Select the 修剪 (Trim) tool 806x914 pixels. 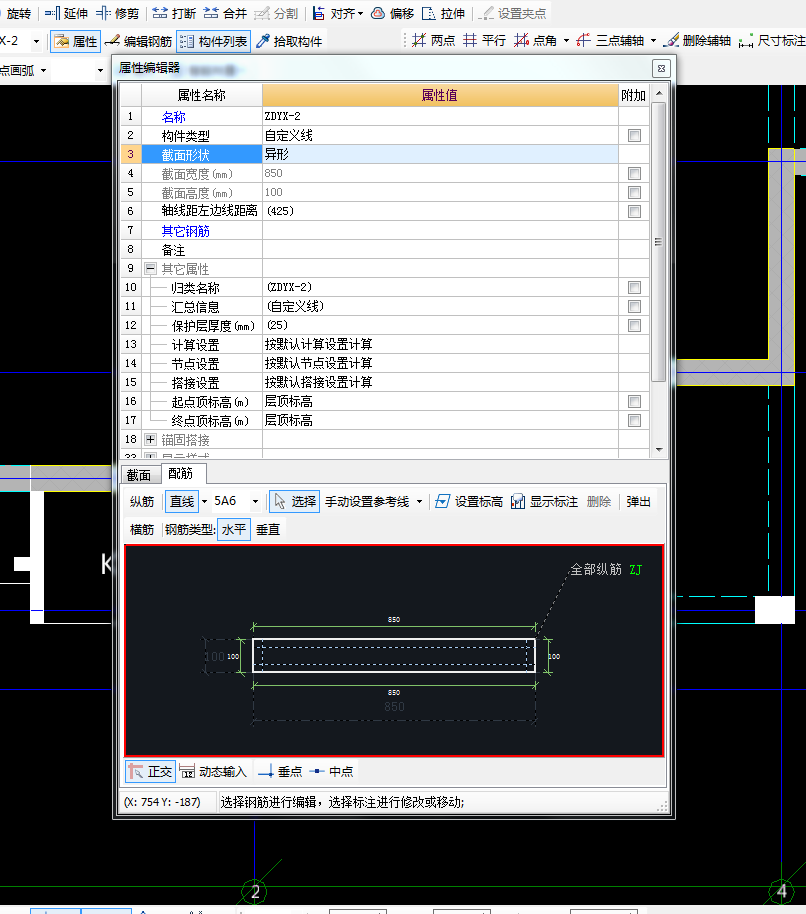point(118,13)
